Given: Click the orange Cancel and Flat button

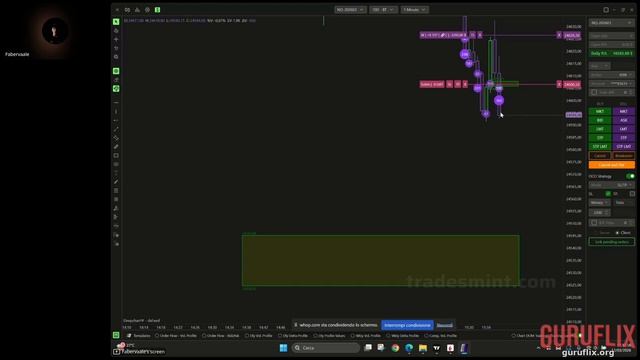Looking at the screenshot, I should (x=611, y=165).
